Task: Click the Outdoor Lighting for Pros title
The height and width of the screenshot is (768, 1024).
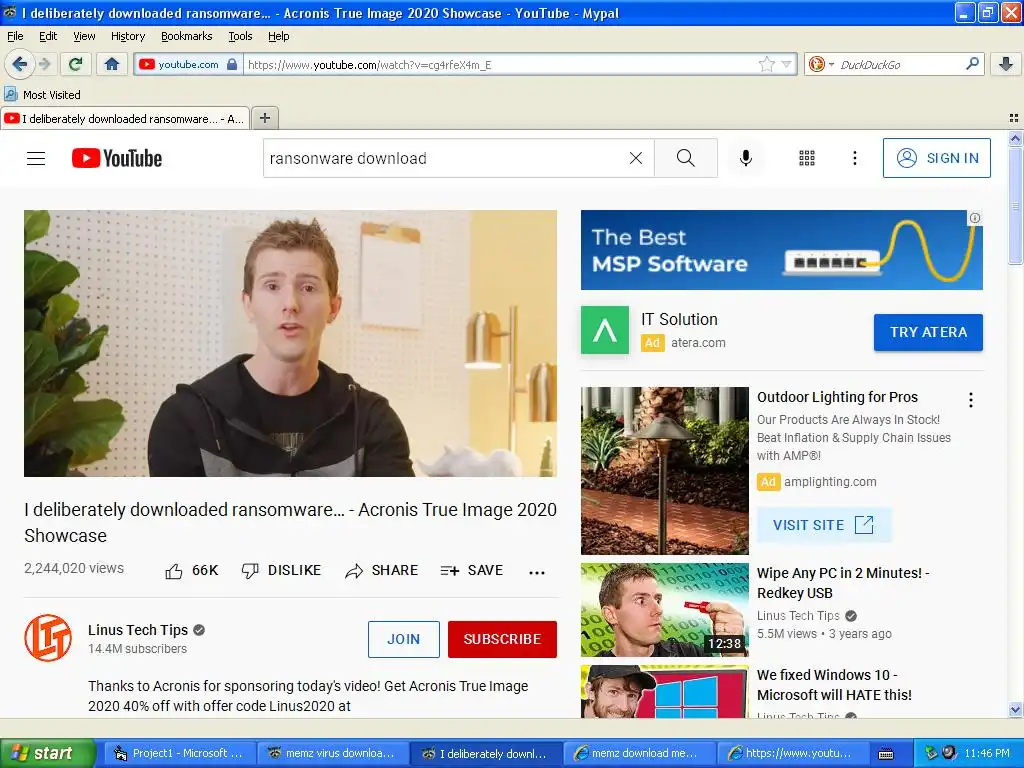Action: click(837, 397)
